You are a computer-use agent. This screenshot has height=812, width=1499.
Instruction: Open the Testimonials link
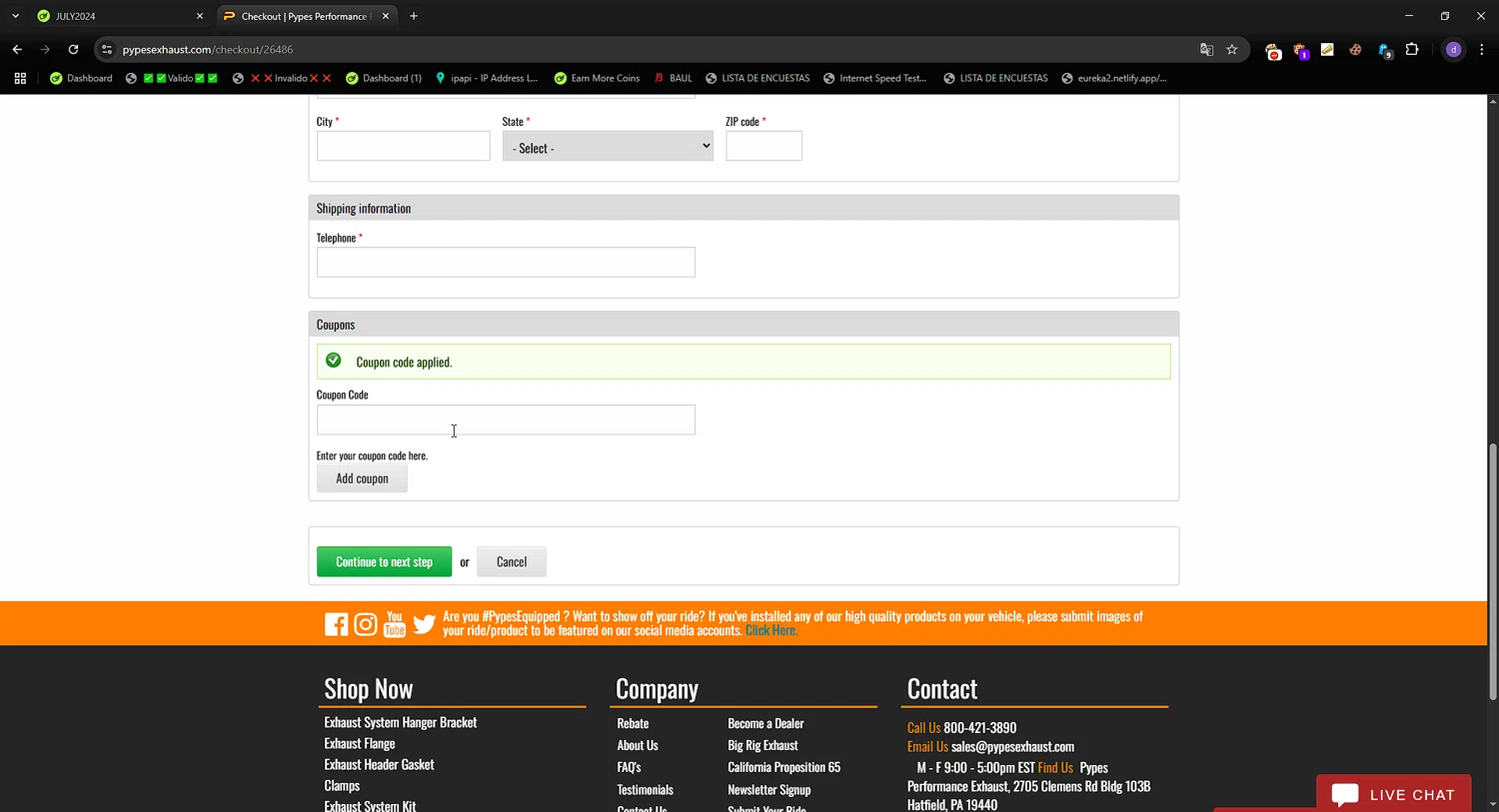pos(645,789)
